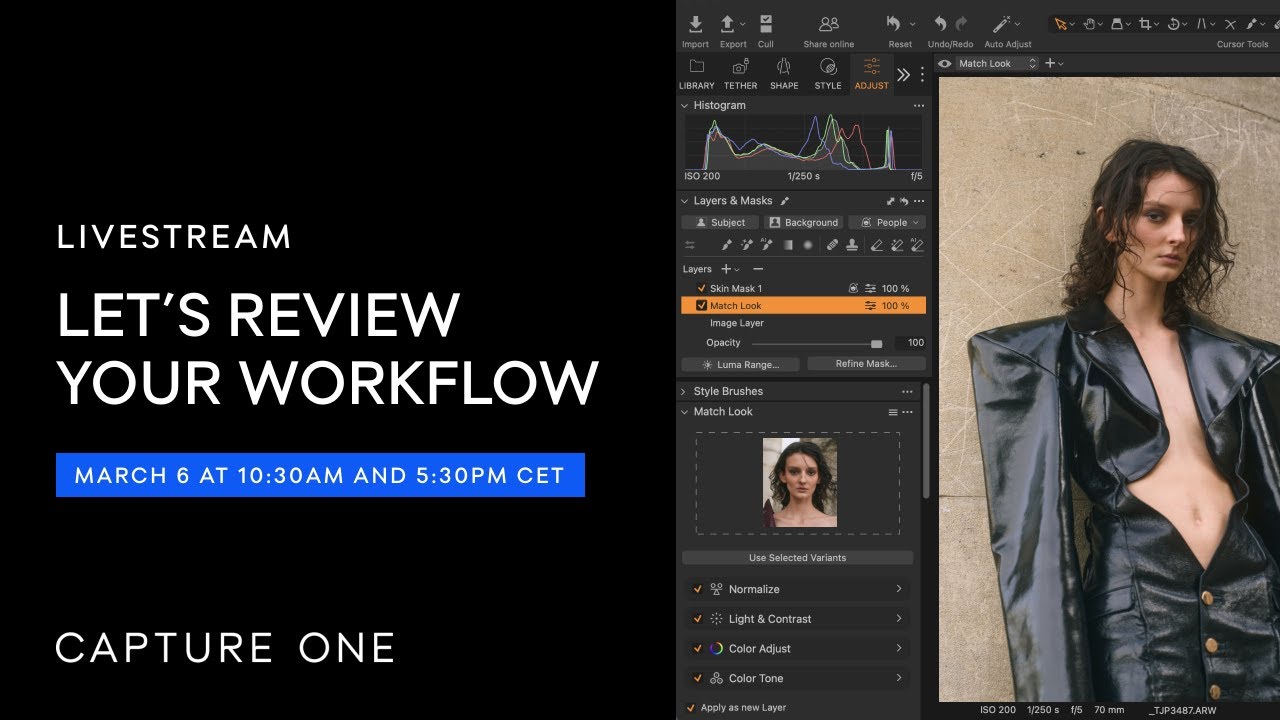Collapse the Layers & Masks panel
The image size is (1280, 720).
pyautogui.click(x=685, y=201)
